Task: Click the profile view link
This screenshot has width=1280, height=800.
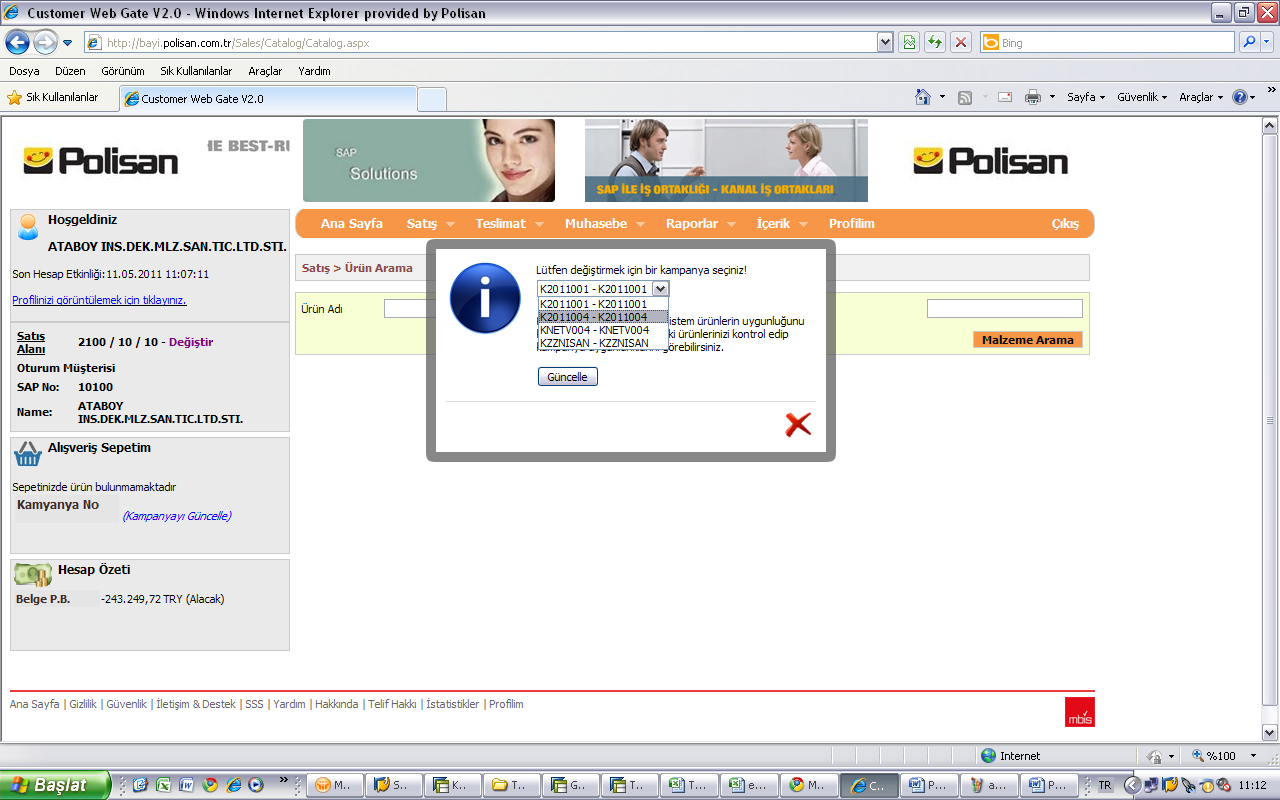Action: pos(99,300)
